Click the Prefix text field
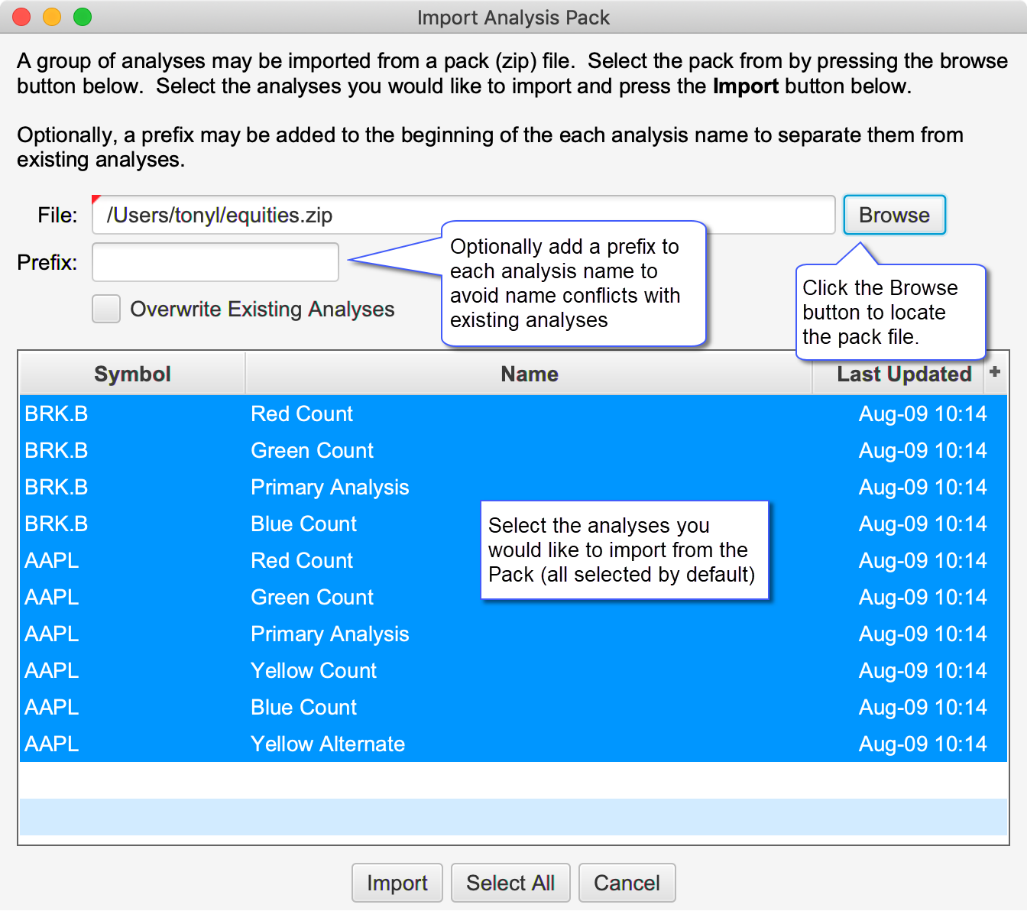The height and width of the screenshot is (911, 1027). pos(215,263)
